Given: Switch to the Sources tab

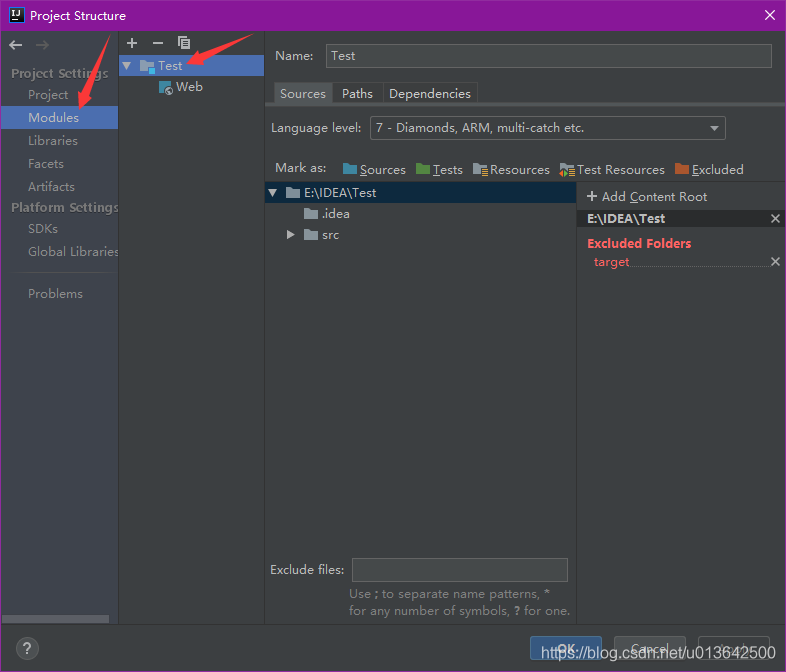Looking at the screenshot, I should coord(303,94).
